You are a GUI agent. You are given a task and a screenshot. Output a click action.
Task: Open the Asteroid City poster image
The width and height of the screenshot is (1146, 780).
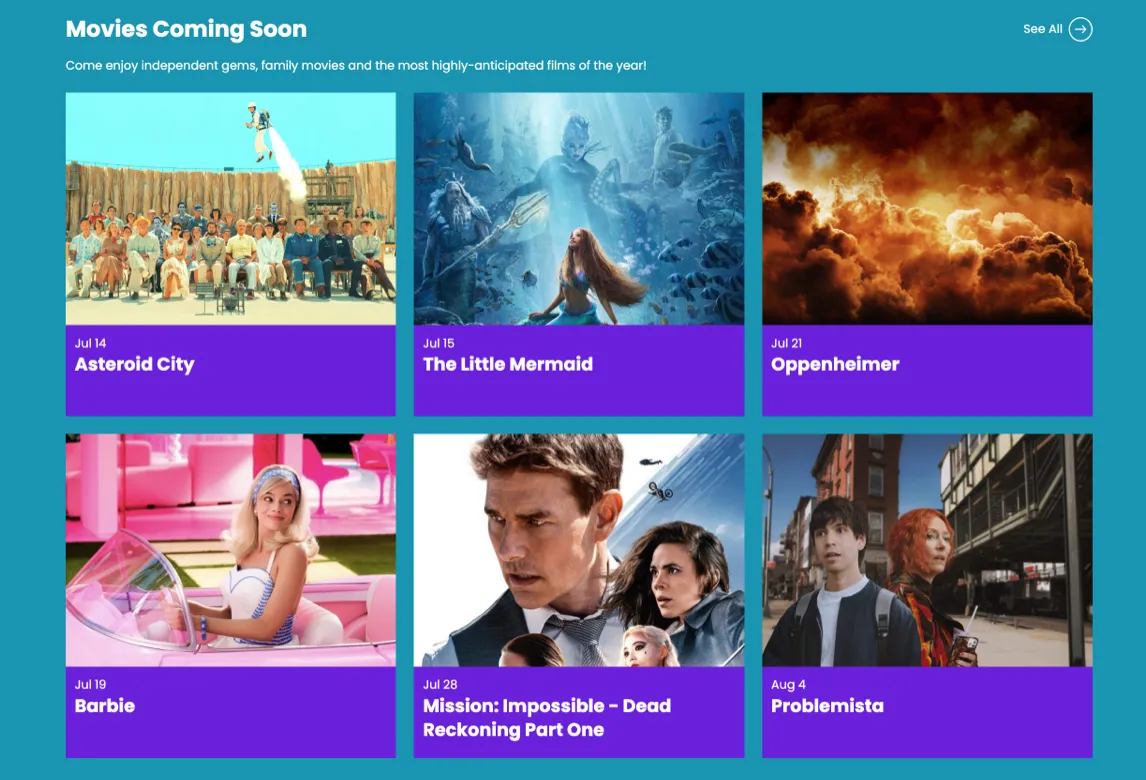coord(231,208)
